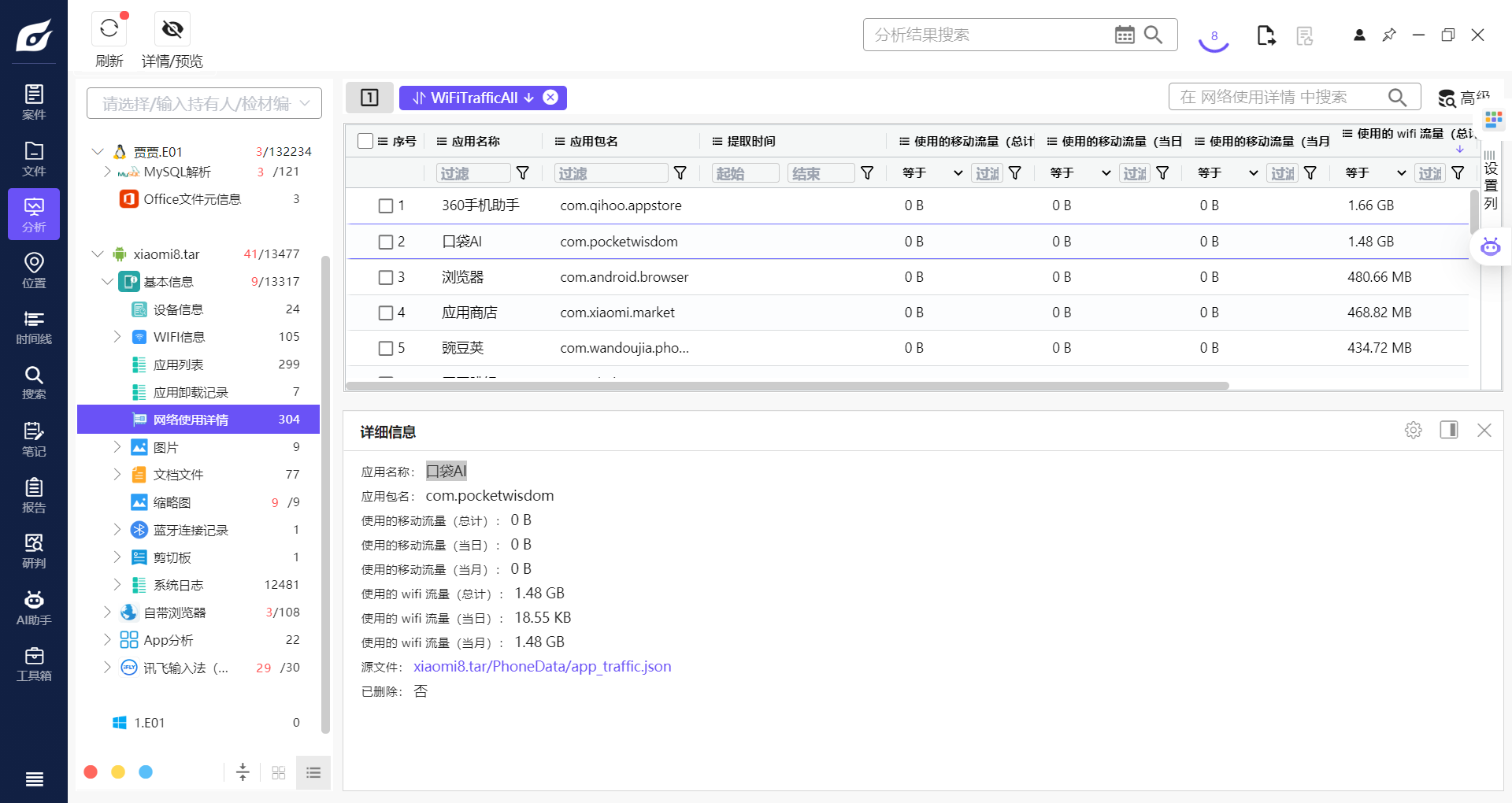Open the AI助手 sidebar section
This screenshot has width=1512, height=803.
(34, 608)
